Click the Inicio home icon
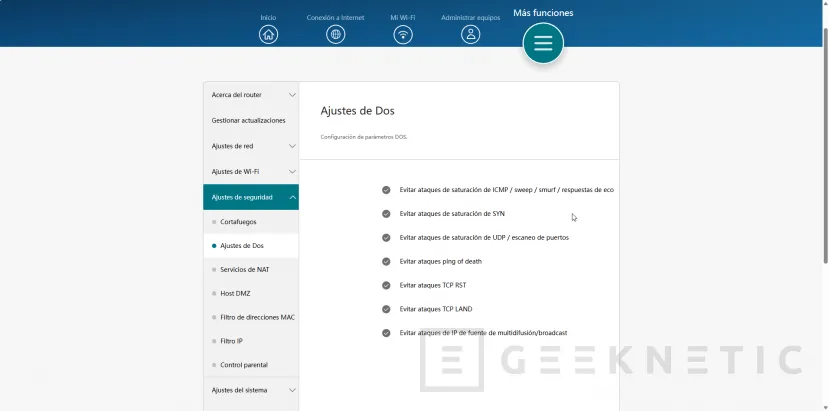Viewport: 829px width, 411px height. point(268,34)
